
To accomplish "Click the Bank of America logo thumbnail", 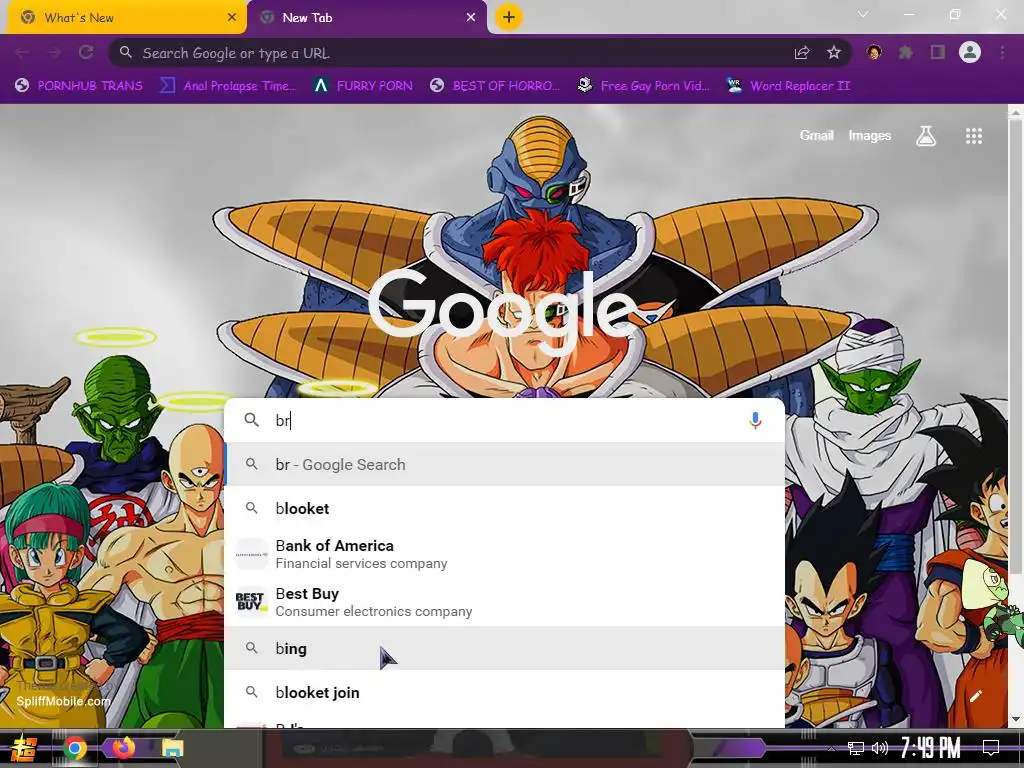I will tap(251, 554).
